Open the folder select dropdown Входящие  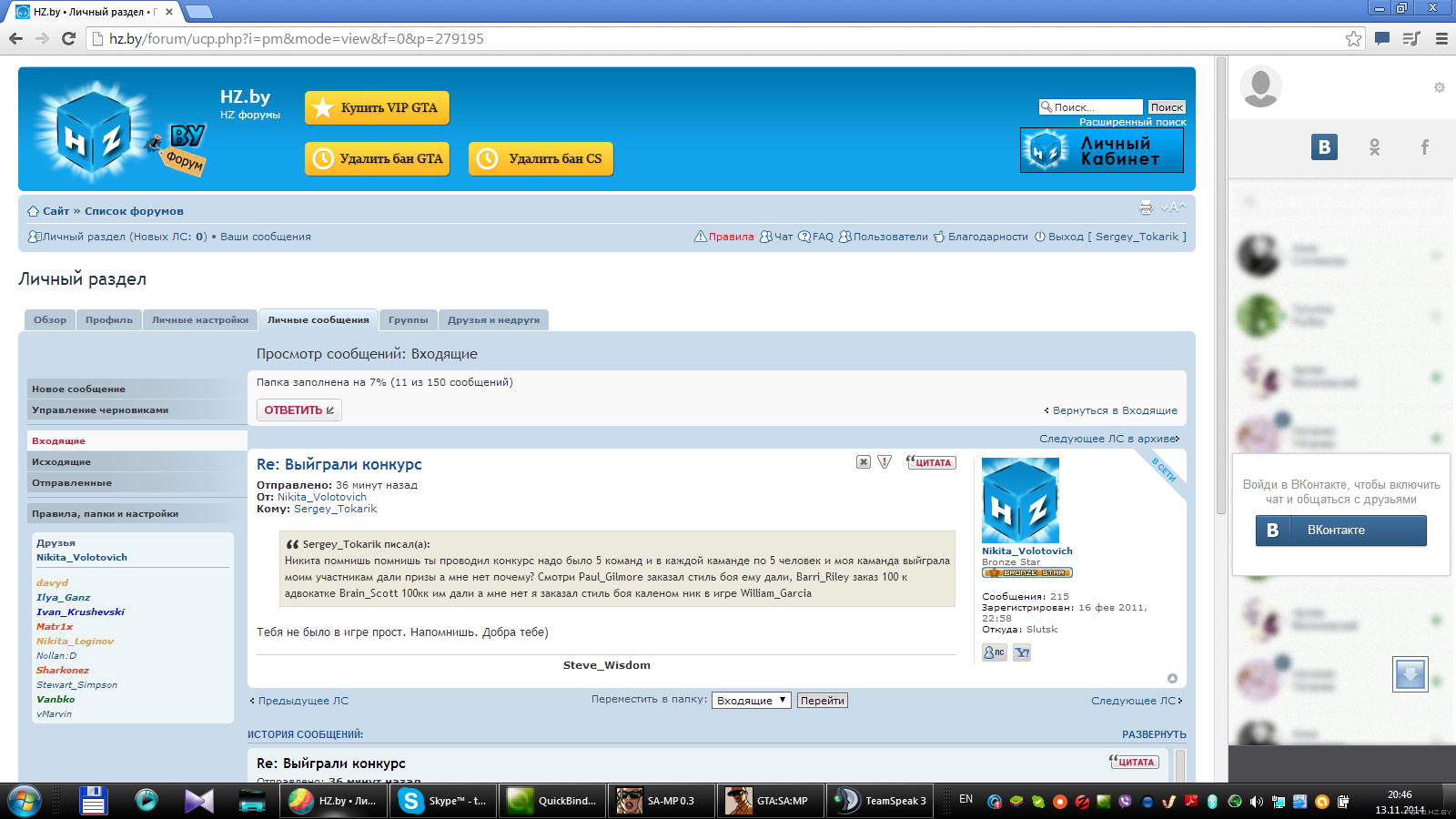tap(752, 701)
